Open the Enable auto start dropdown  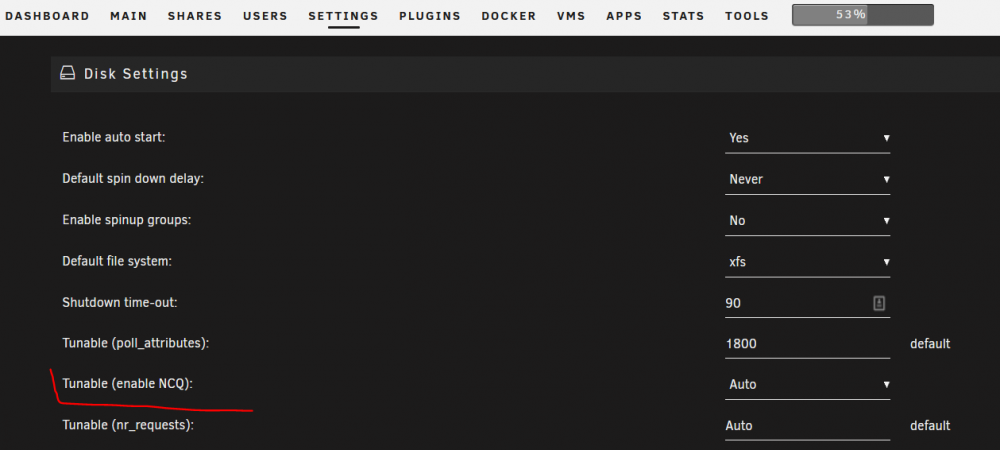pyautogui.click(x=807, y=138)
